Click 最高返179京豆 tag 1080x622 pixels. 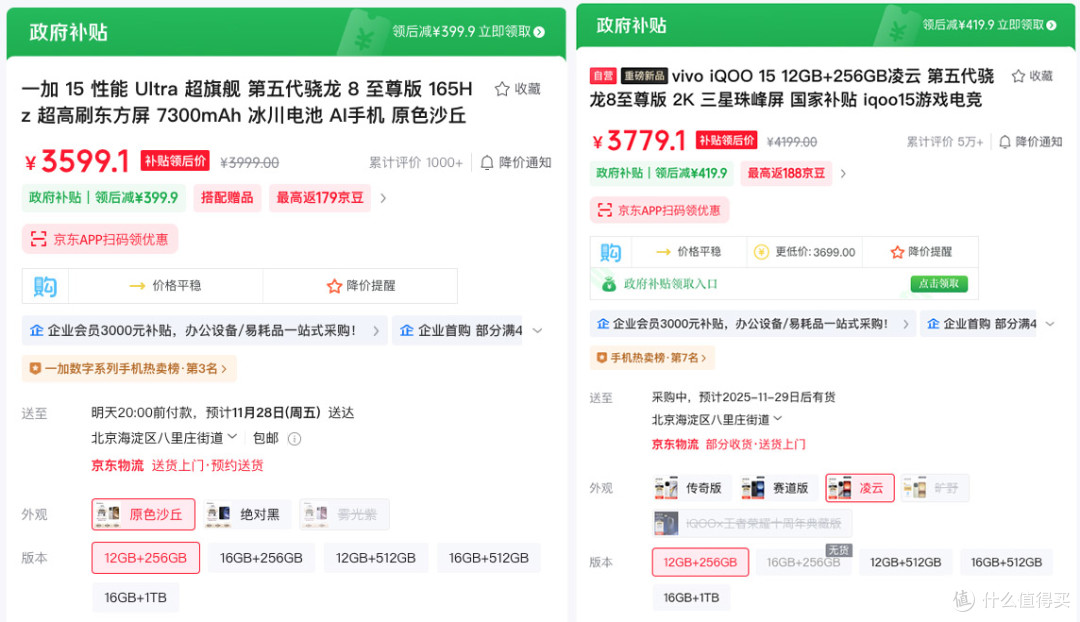click(320, 198)
